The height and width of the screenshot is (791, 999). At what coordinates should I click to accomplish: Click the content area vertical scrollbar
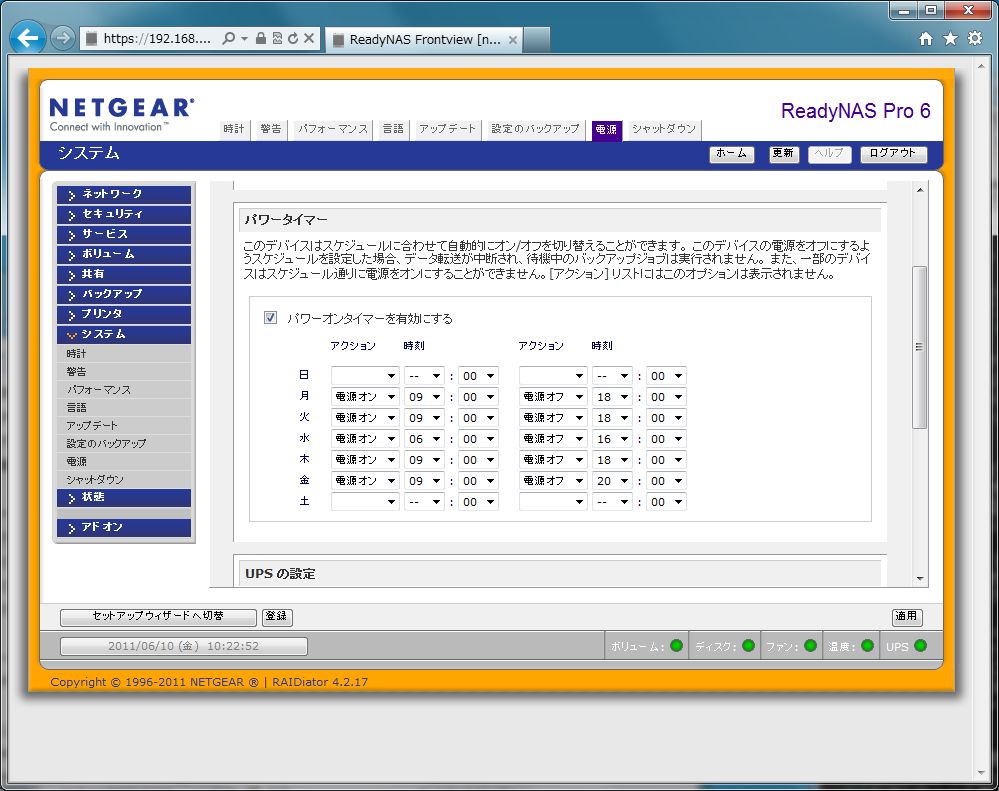(919, 347)
